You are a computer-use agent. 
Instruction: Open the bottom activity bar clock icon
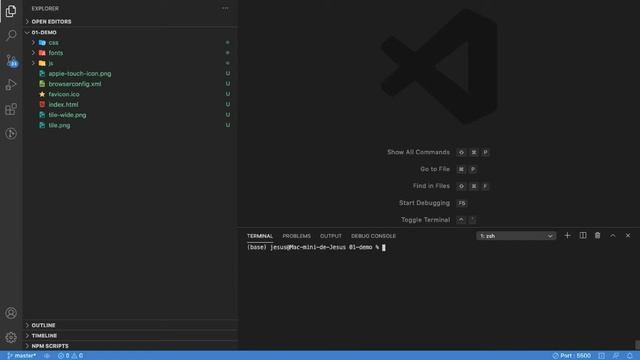(x=11, y=133)
